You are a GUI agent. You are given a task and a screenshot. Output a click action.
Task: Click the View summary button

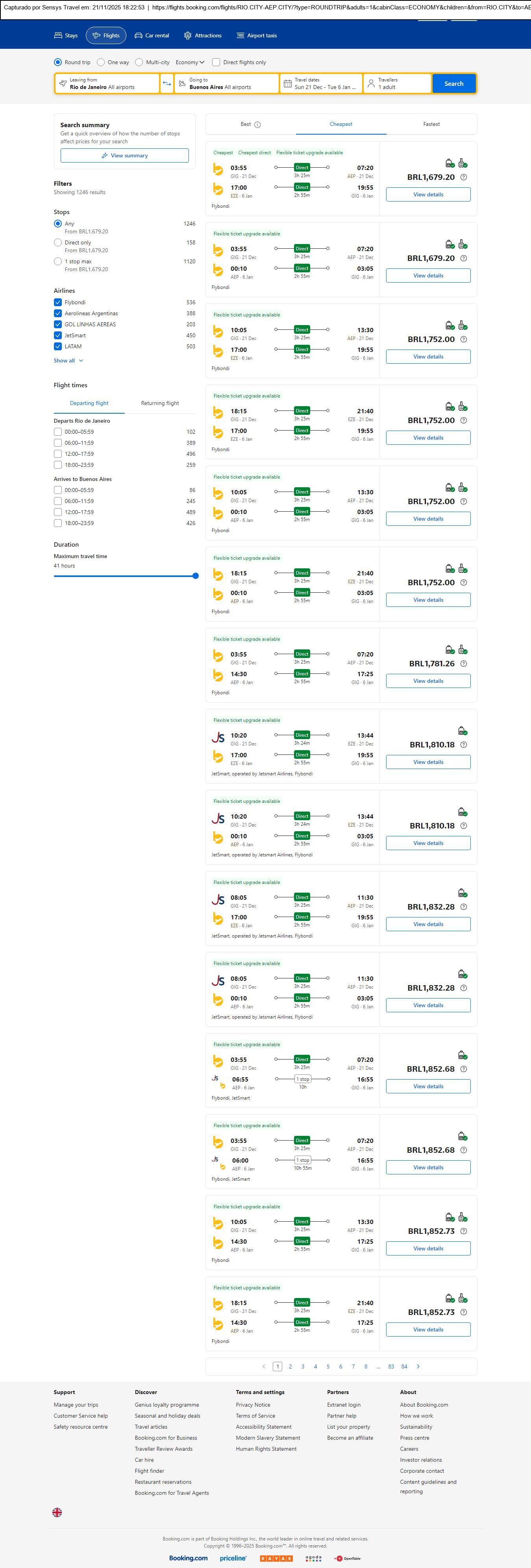(x=124, y=156)
